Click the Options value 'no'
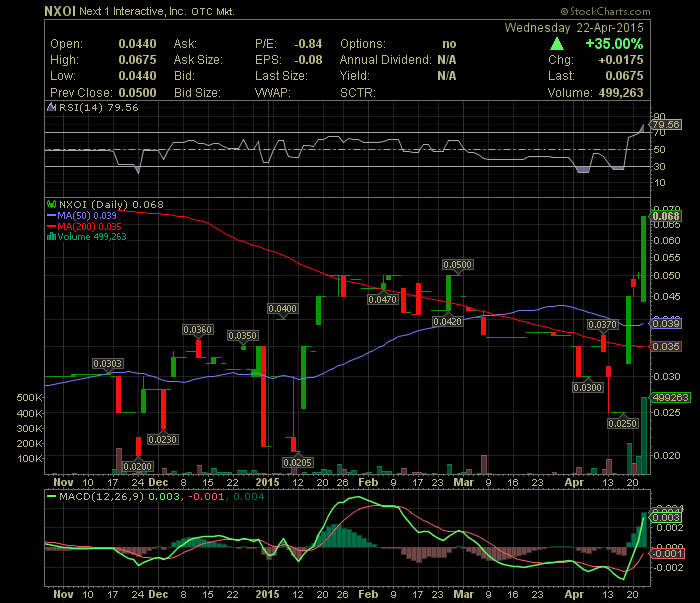700x603 pixels. pos(449,44)
